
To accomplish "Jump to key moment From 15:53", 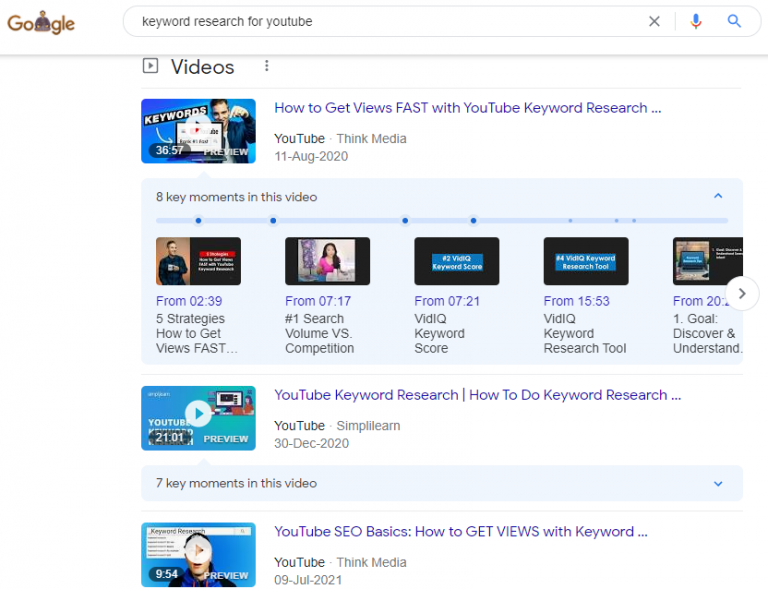I will (x=576, y=301).
